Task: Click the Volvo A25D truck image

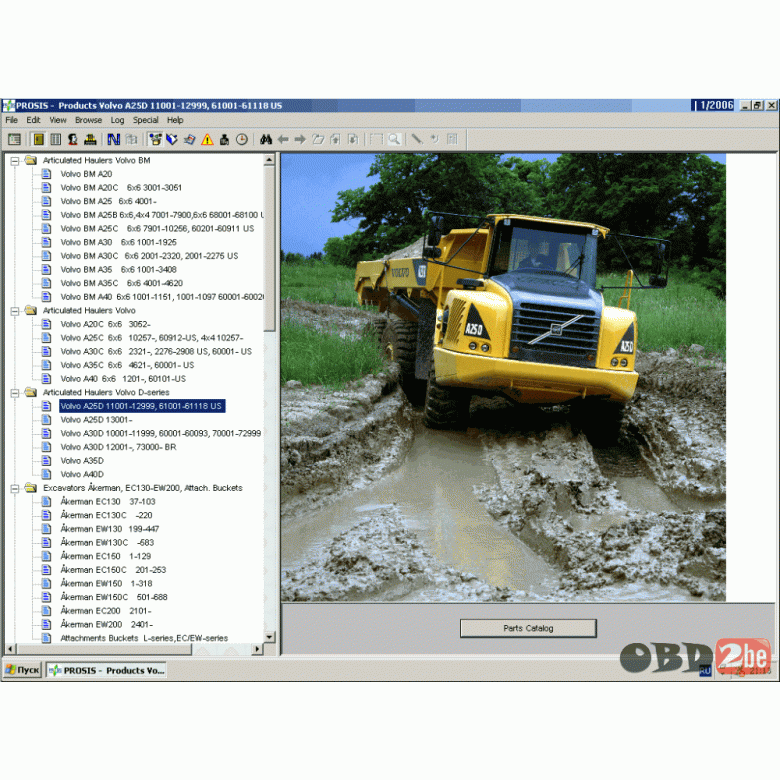Action: tap(503, 378)
